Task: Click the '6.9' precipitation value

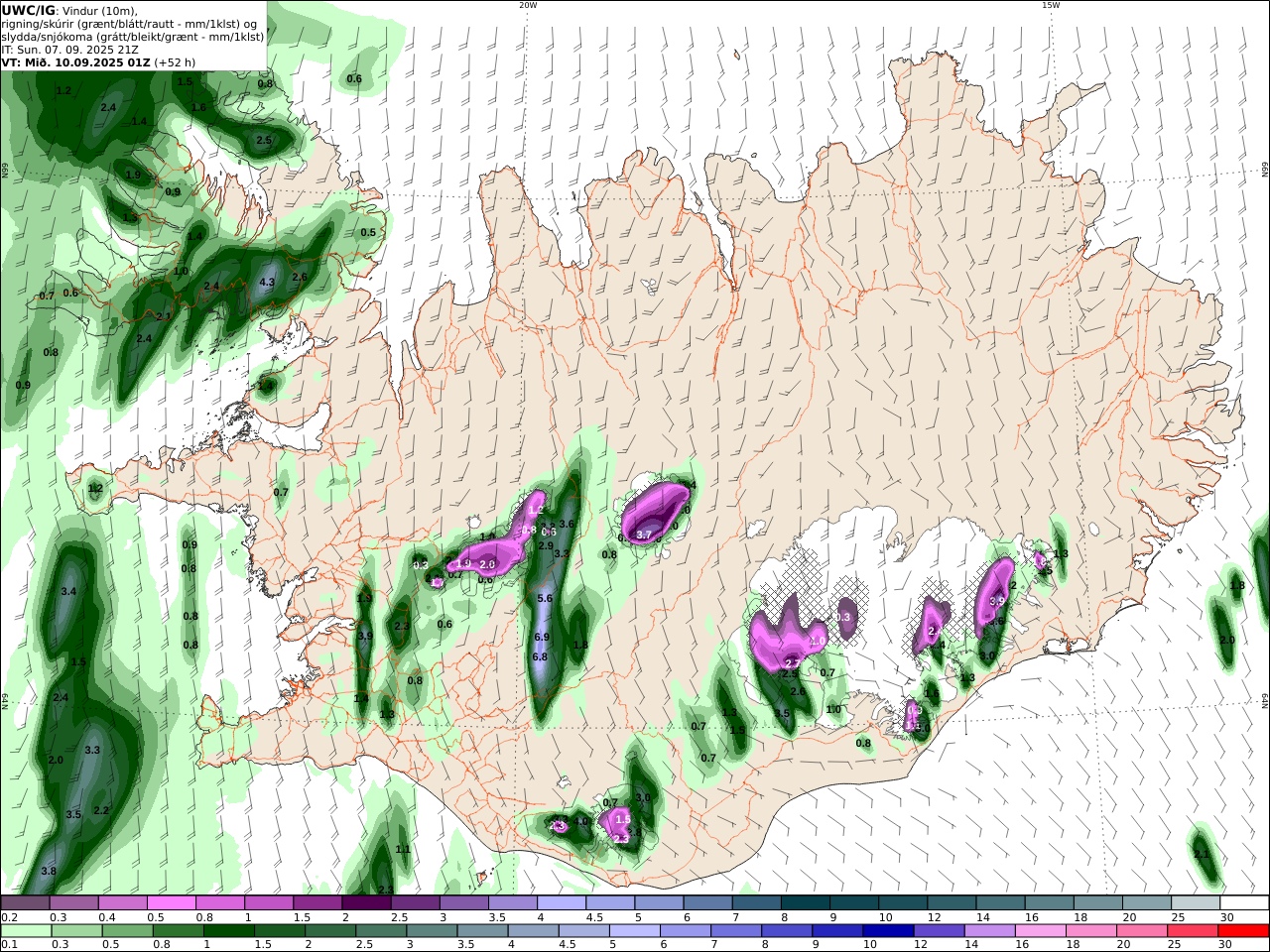Action: 542,637
